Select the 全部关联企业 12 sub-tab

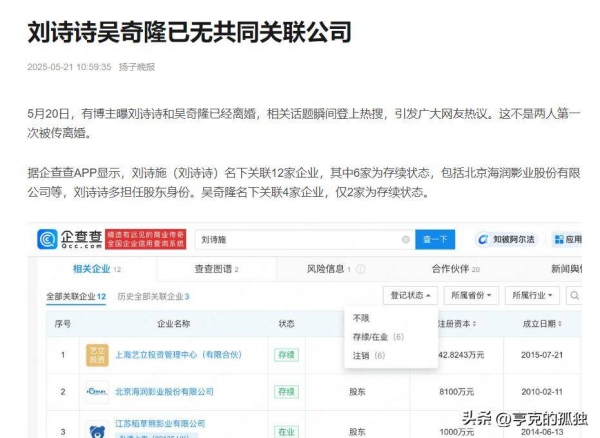pos(76,296)
